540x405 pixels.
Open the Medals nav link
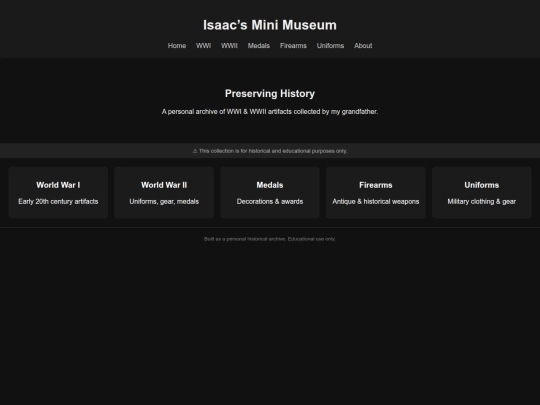click(259, 46)
